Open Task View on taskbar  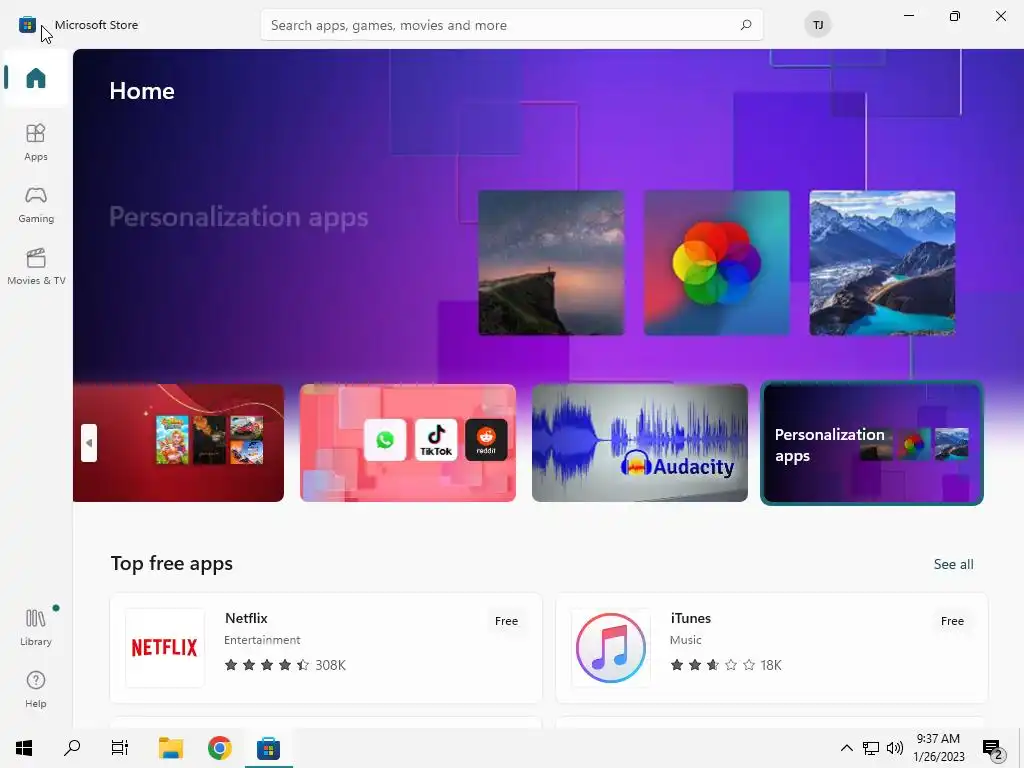pos(120,748)
